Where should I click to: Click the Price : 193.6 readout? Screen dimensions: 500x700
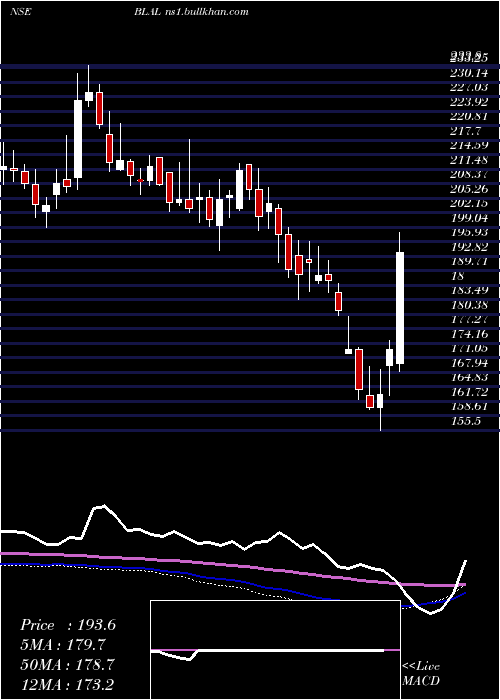pos(68,625)
